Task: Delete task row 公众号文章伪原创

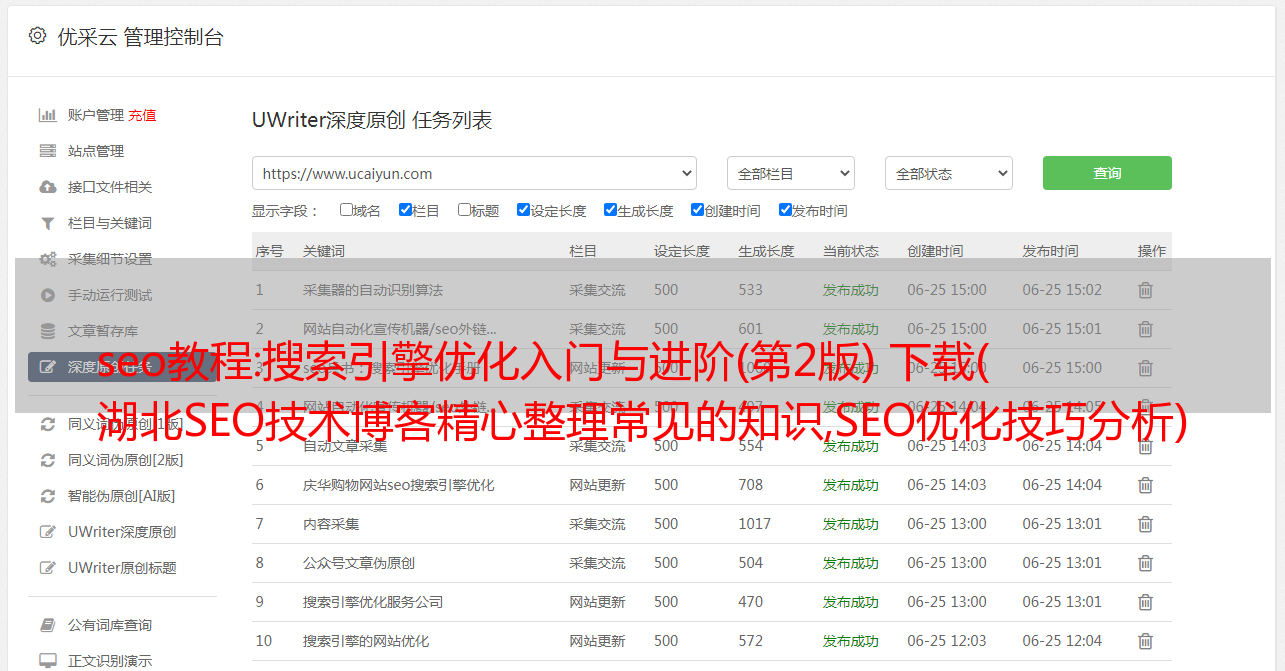Action: [x=1145, y=563]
